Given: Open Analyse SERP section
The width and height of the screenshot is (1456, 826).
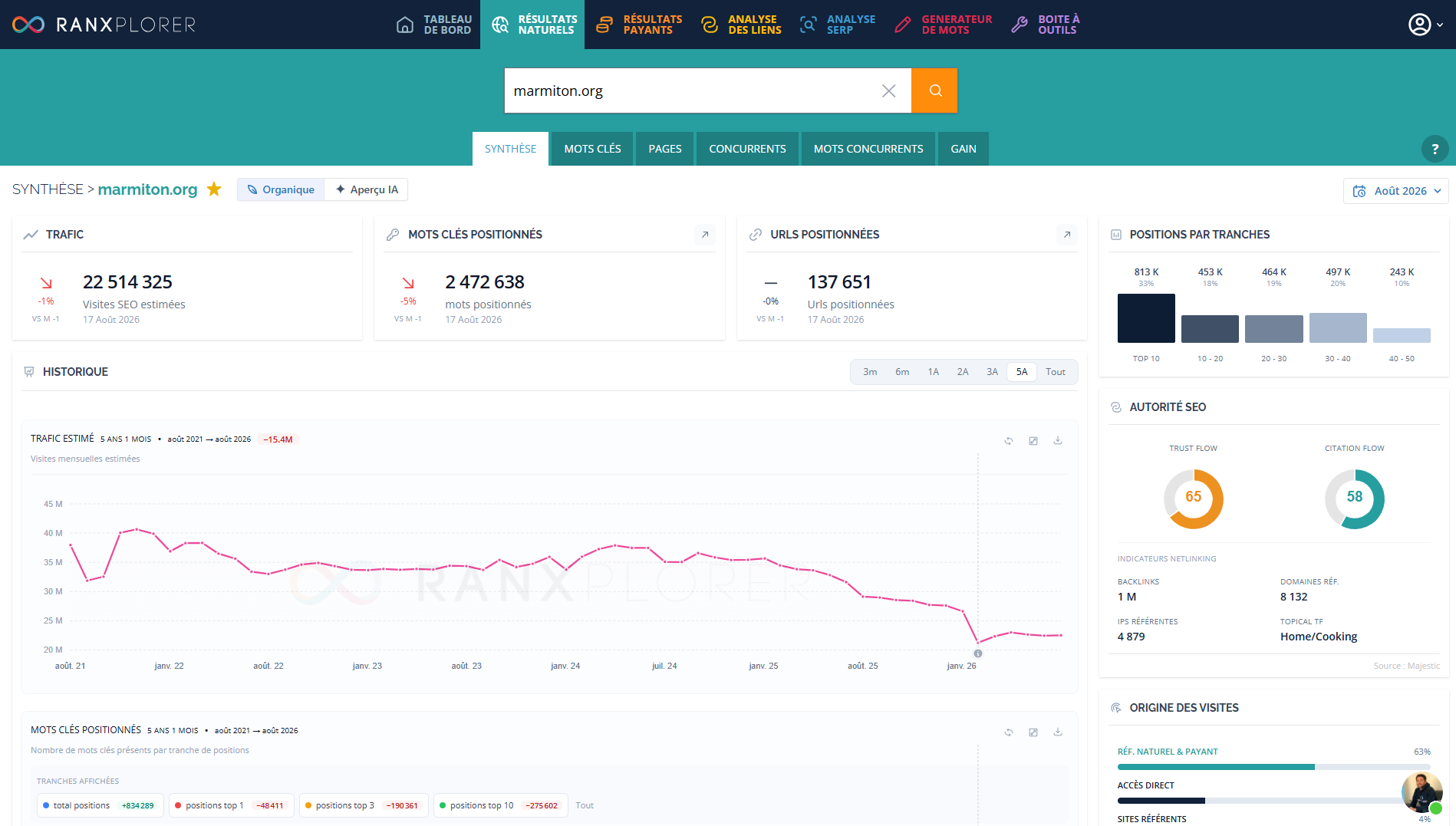Looking at the screenshot, I should (838, 25).
